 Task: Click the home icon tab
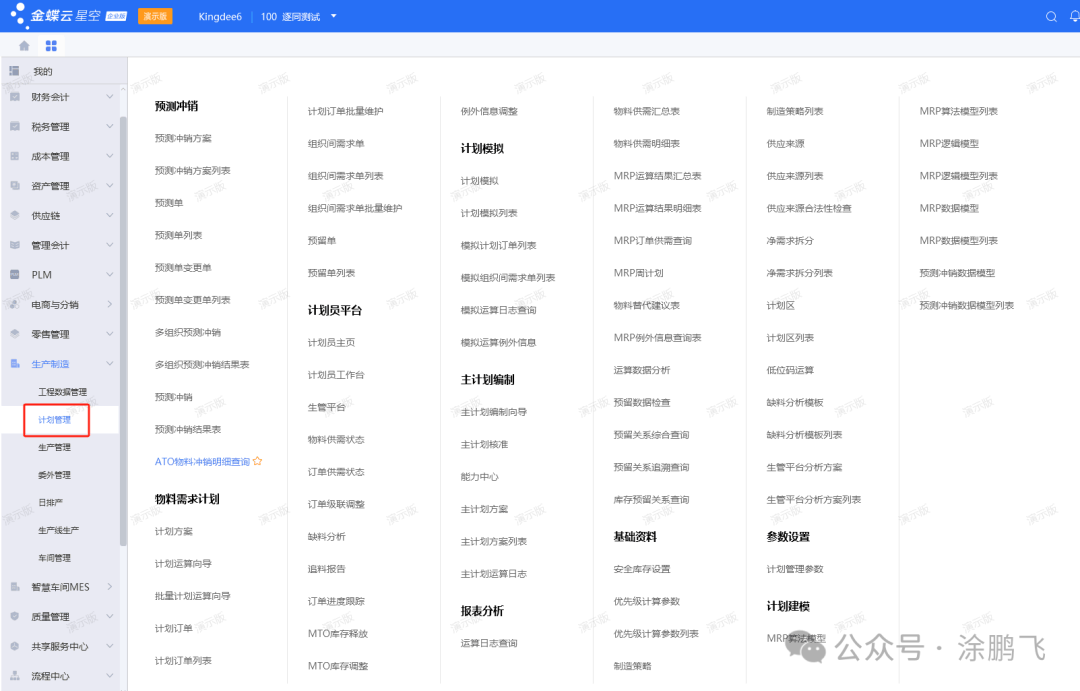[x=24, y=46]
